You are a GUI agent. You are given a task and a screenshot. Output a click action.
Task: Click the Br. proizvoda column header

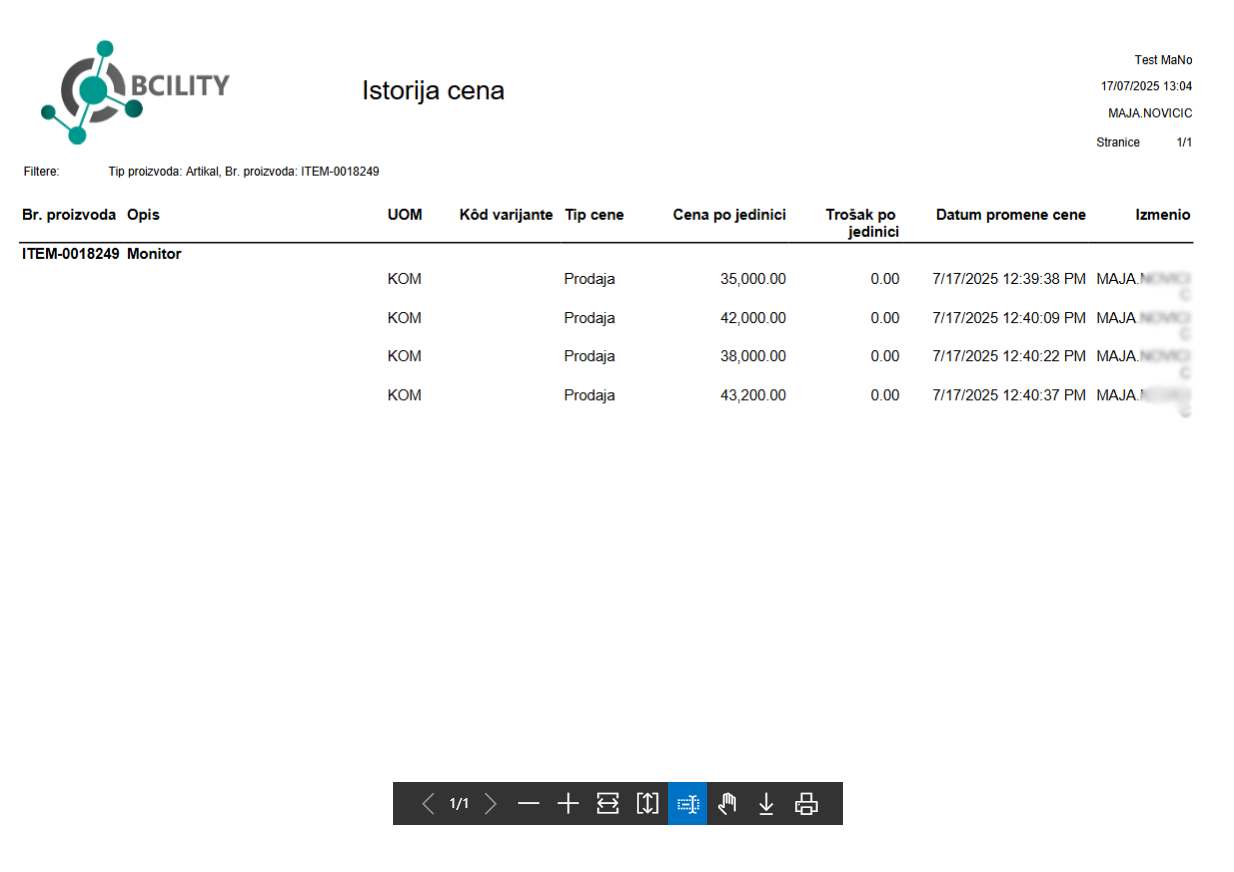[69, 215]
